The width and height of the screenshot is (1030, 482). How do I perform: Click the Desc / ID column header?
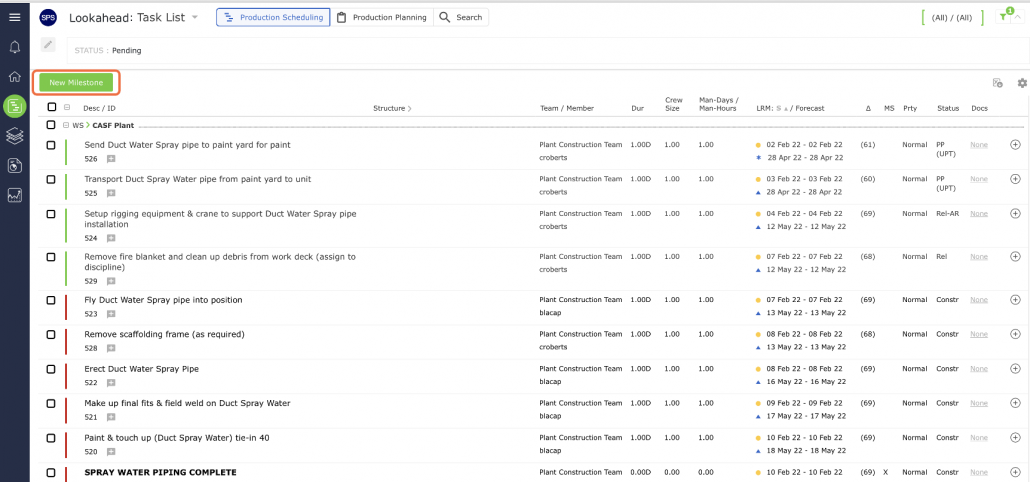[x=99, y=108]
